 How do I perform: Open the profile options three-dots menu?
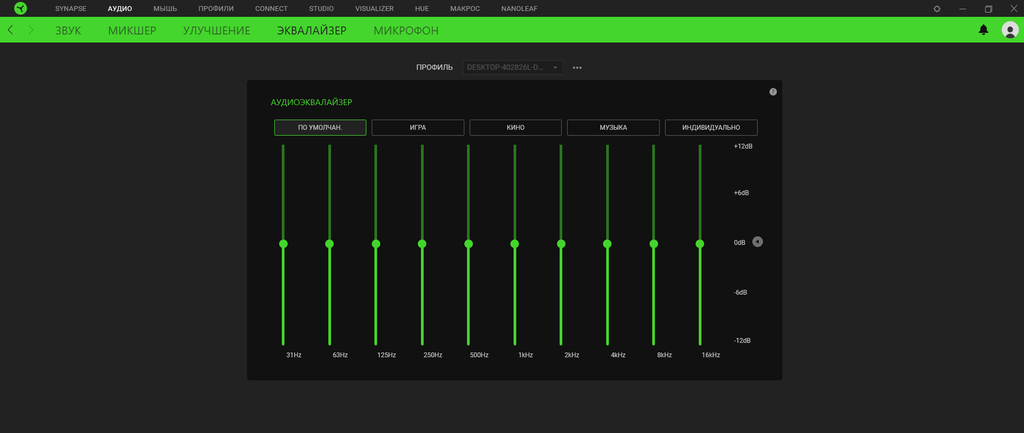[577, 67]
